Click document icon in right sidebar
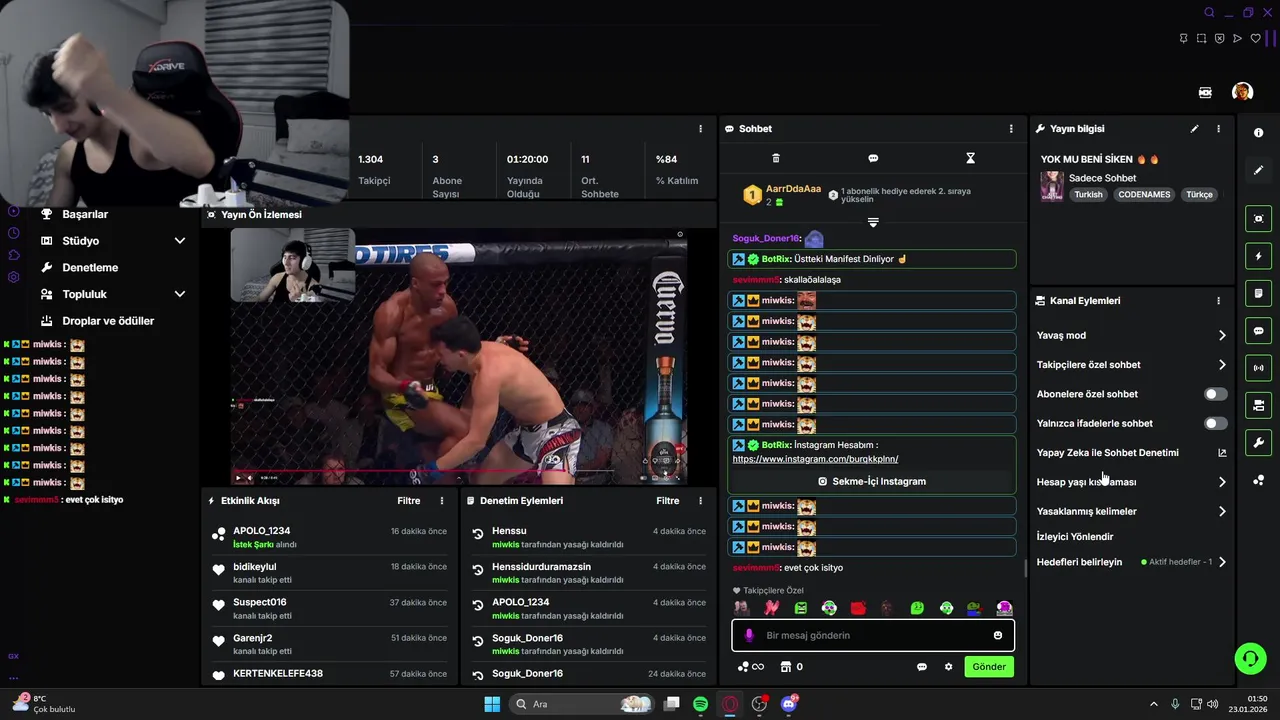The image size is (1280, 720). click(x=1258, y=293)
